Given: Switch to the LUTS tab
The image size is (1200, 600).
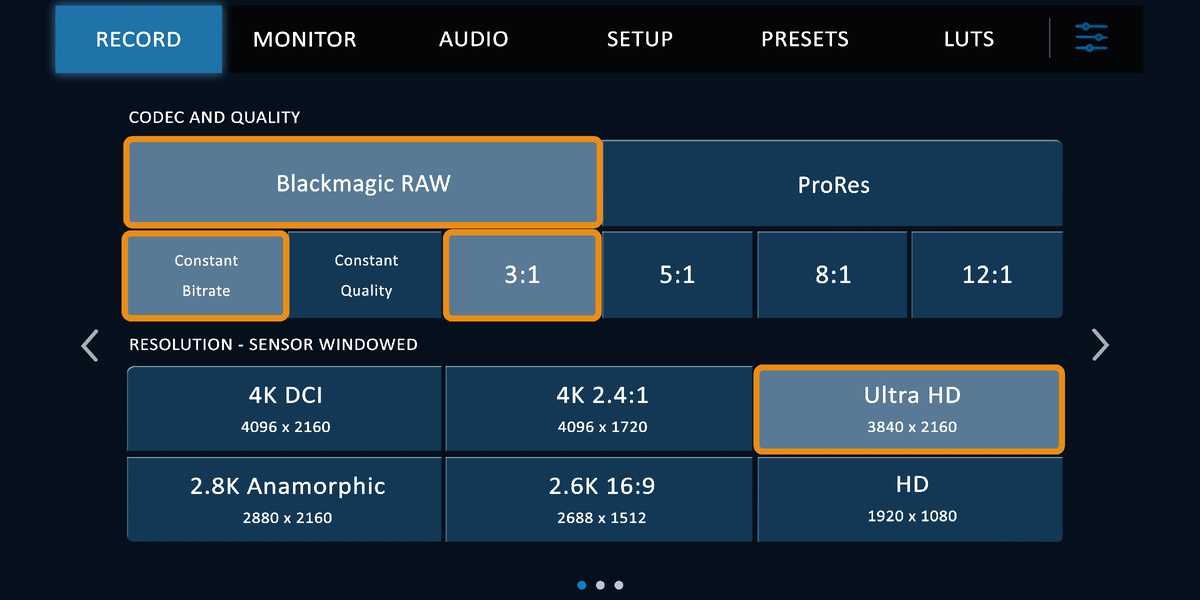Looking at the screenshot, I should click(x=967, y=39).
